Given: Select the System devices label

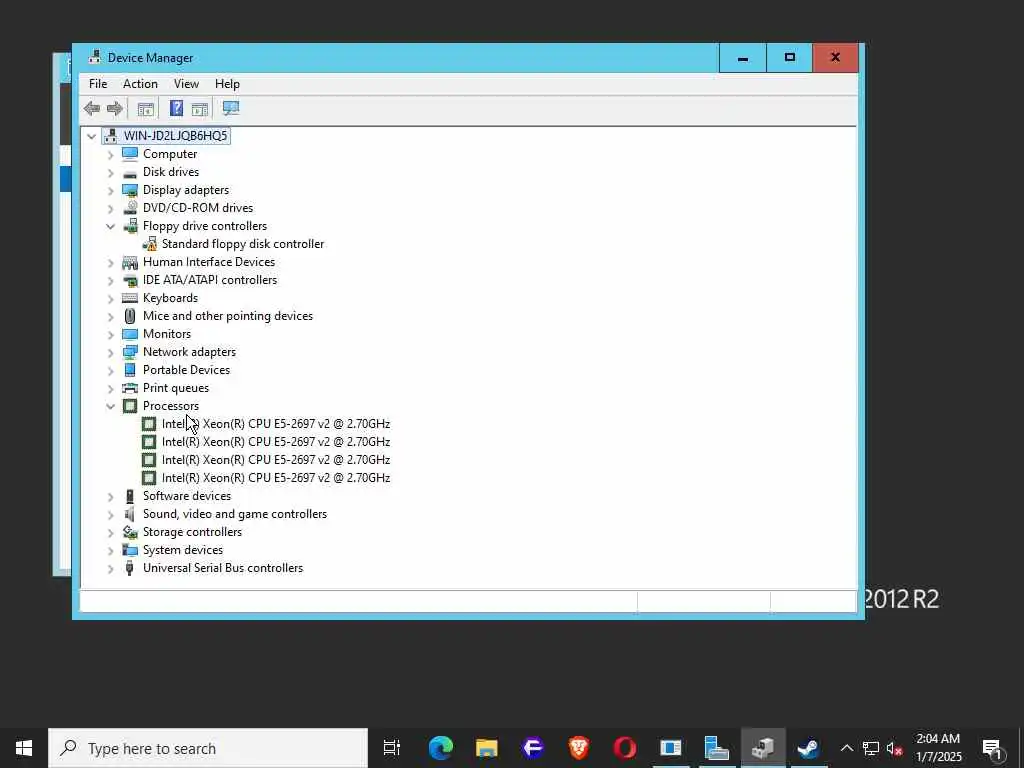Looking at the screenshot, I should tap(183, 550).
